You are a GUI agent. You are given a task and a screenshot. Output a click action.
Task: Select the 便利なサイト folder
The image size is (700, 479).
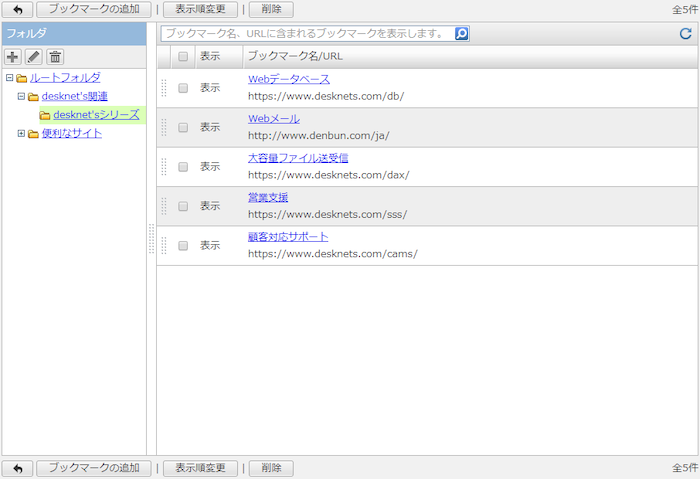pos(71,134)
